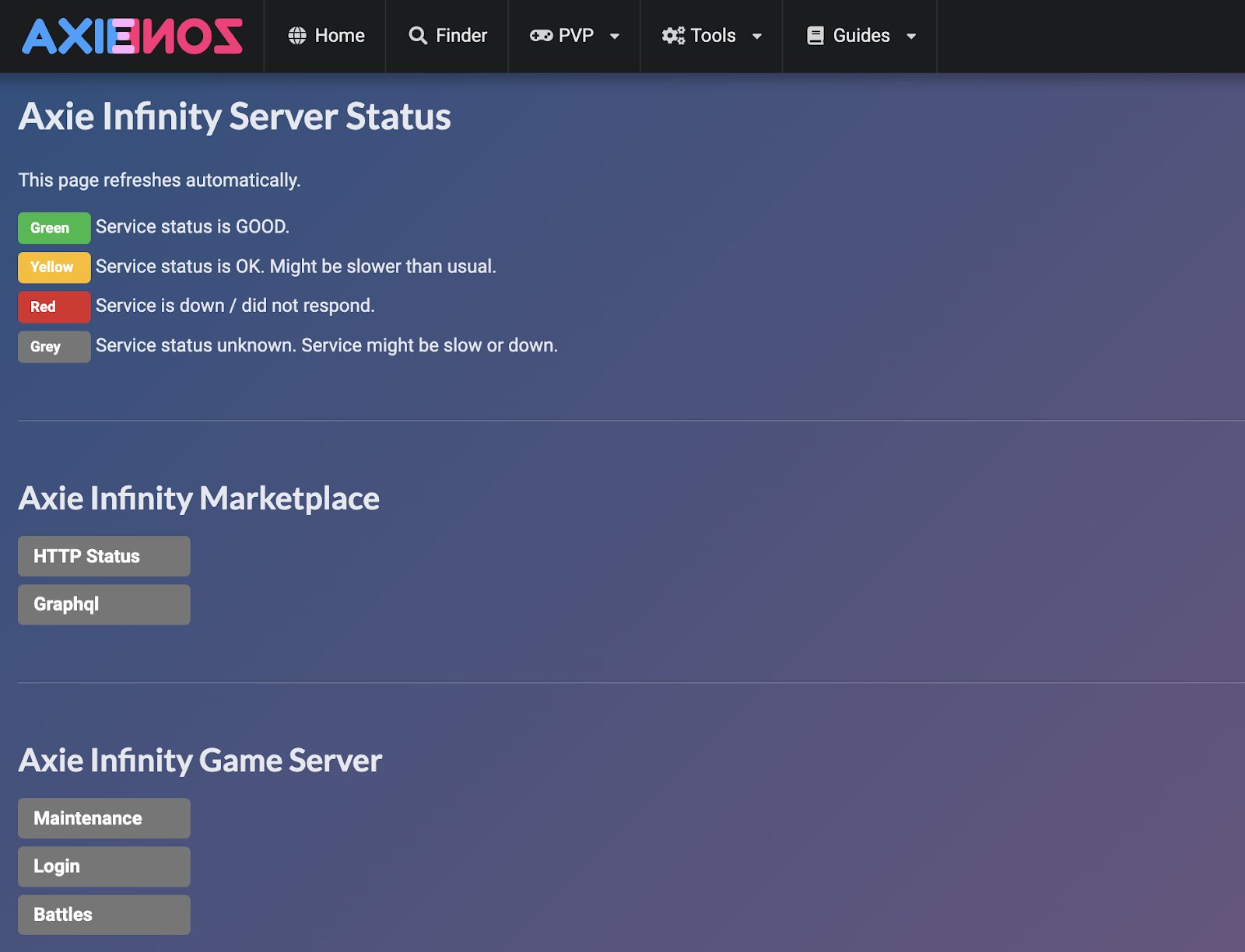Expand the Tools dropdown arrow
The image size is (1245, 952).
click(757, 37)
